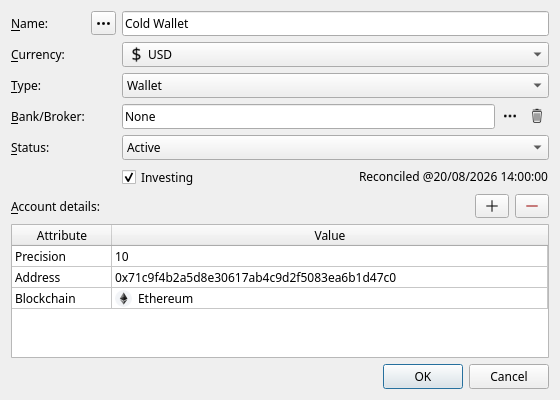Click the Name field containing Cold Wallet
Image resolution: width=560 pixels, height=400 pixels.
point(335,23)
